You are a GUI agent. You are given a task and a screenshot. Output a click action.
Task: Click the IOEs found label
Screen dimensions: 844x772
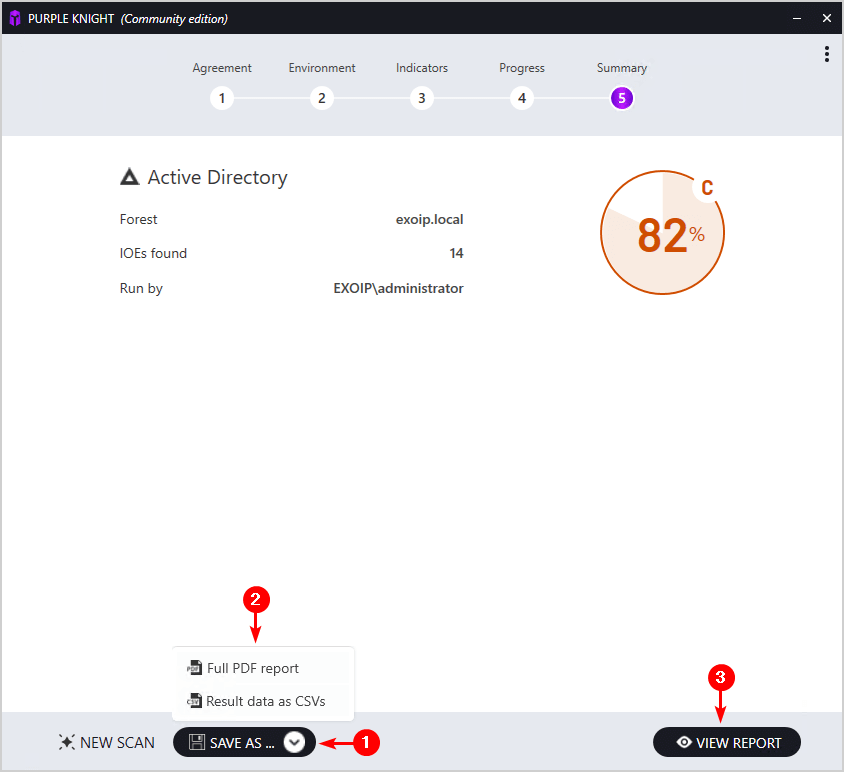(x=153, y=253)
